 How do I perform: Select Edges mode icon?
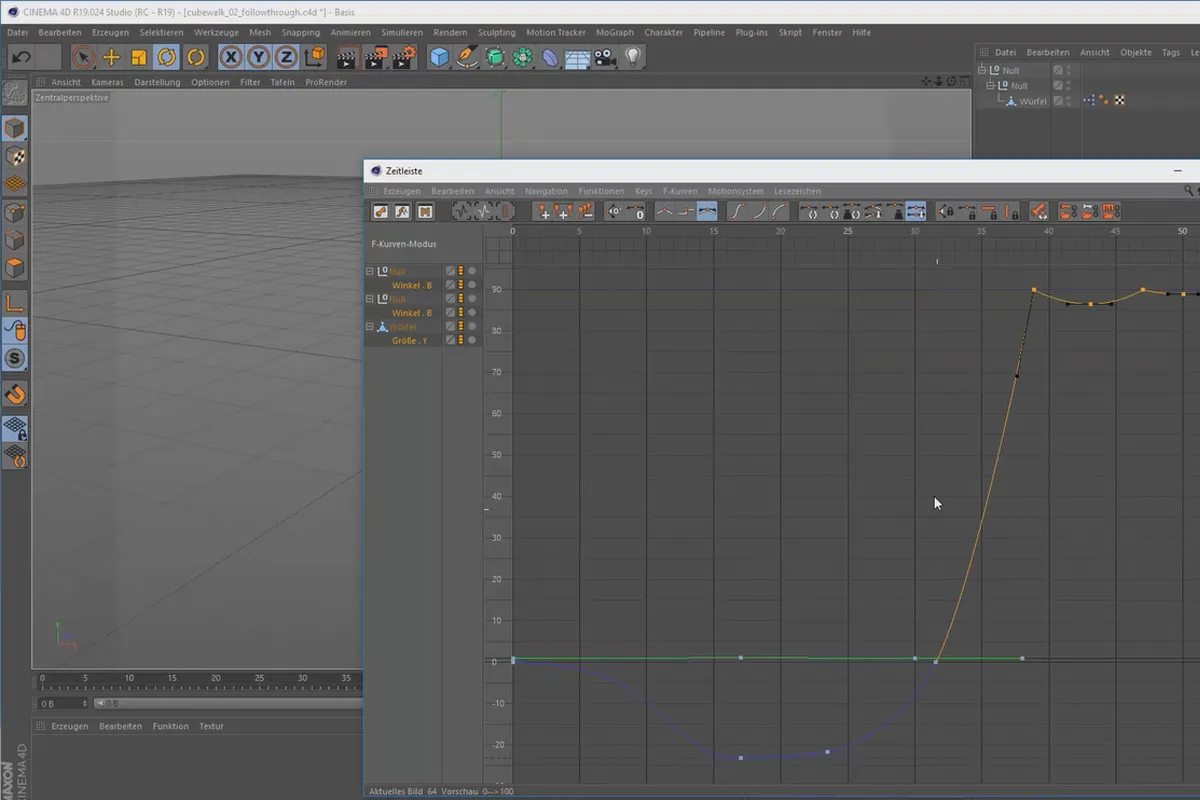pos(15,240)
